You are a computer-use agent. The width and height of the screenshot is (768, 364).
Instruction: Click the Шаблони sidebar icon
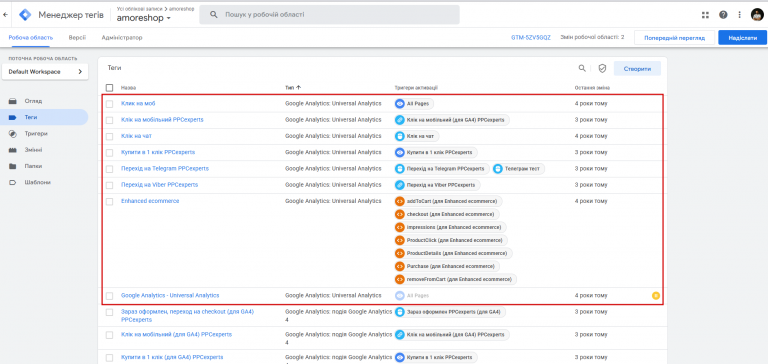(13, 182)
